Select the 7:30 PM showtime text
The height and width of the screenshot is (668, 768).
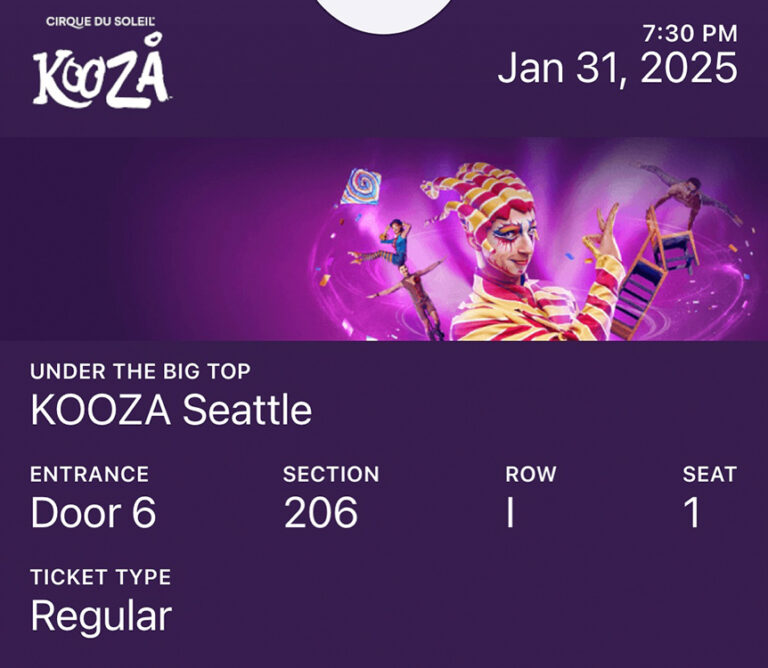coord(690,33)
